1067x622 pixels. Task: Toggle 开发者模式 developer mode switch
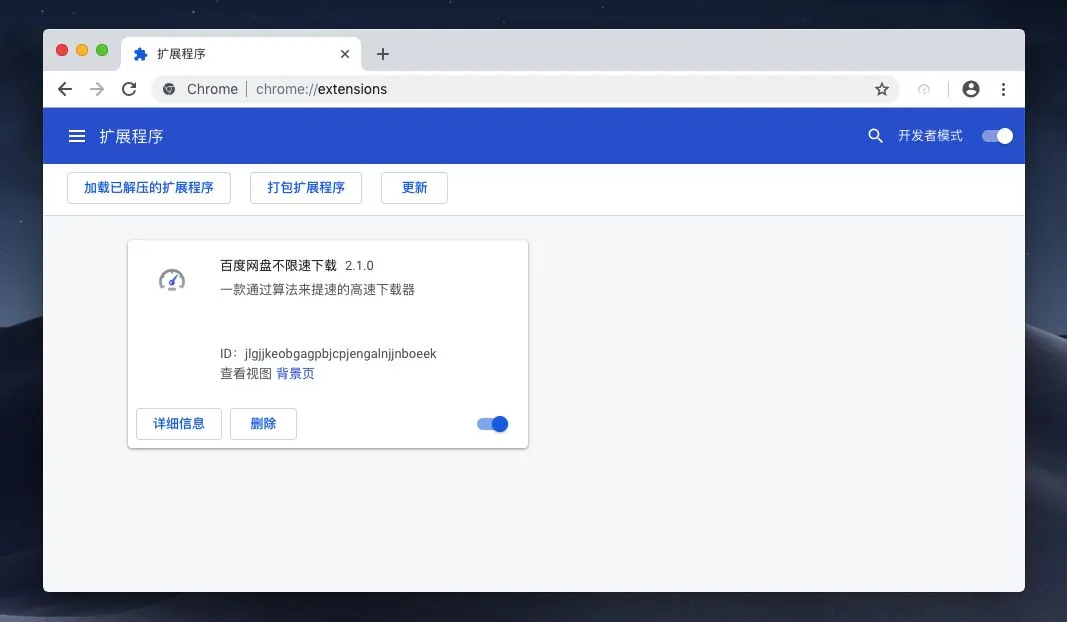pos(997,136)
